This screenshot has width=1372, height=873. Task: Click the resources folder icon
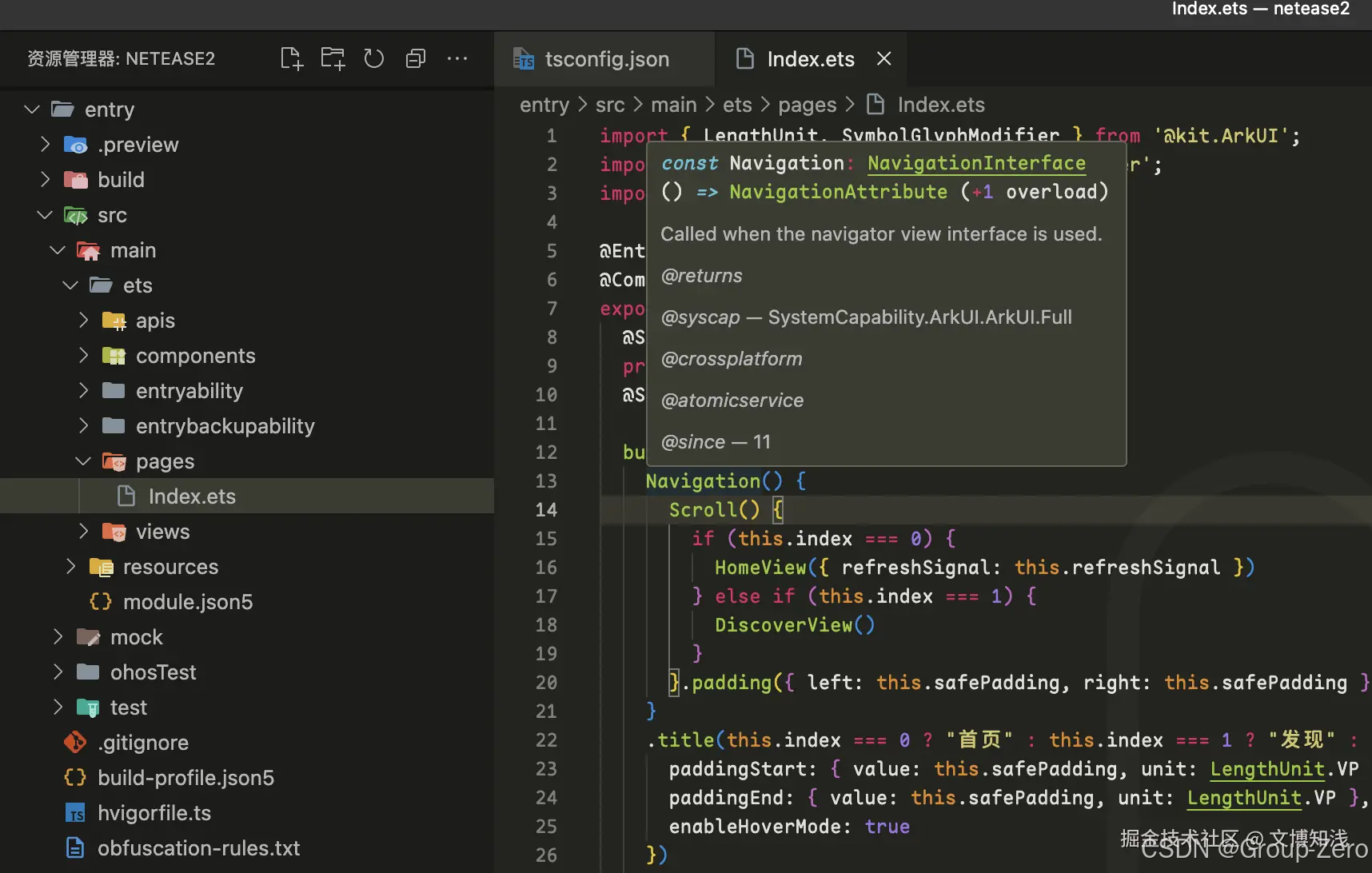point(101,567)
